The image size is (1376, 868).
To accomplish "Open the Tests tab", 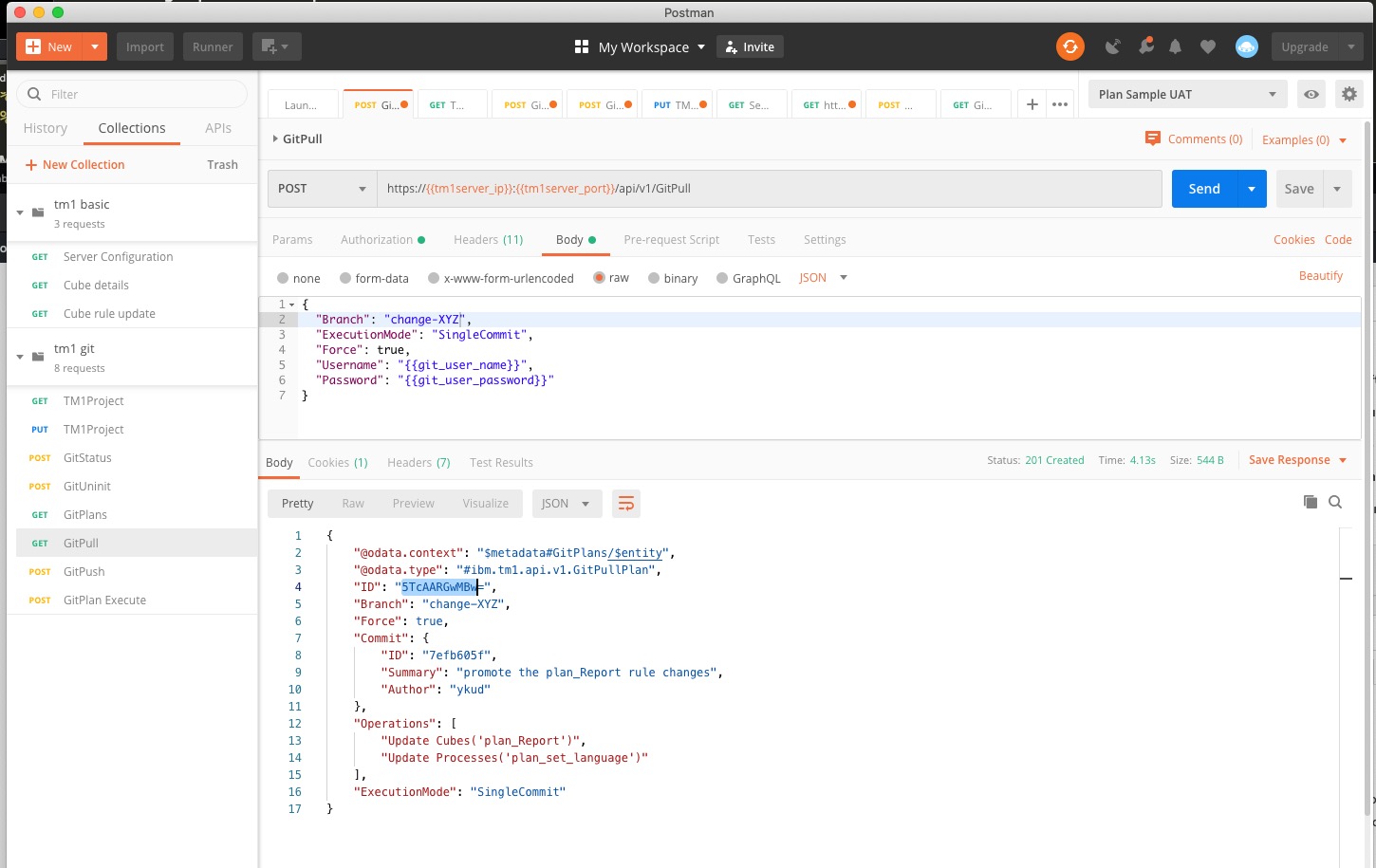I will click(x=761, y=240).
